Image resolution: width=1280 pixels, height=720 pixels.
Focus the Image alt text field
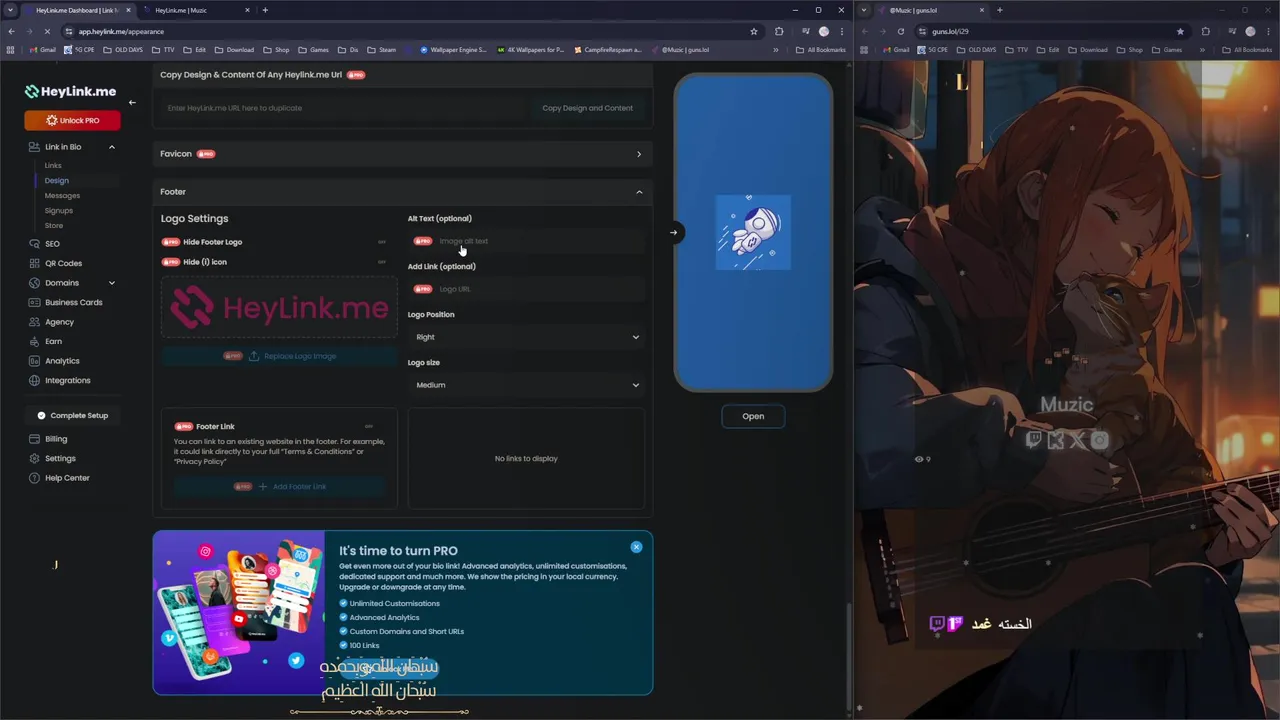(x=526, y=241)
